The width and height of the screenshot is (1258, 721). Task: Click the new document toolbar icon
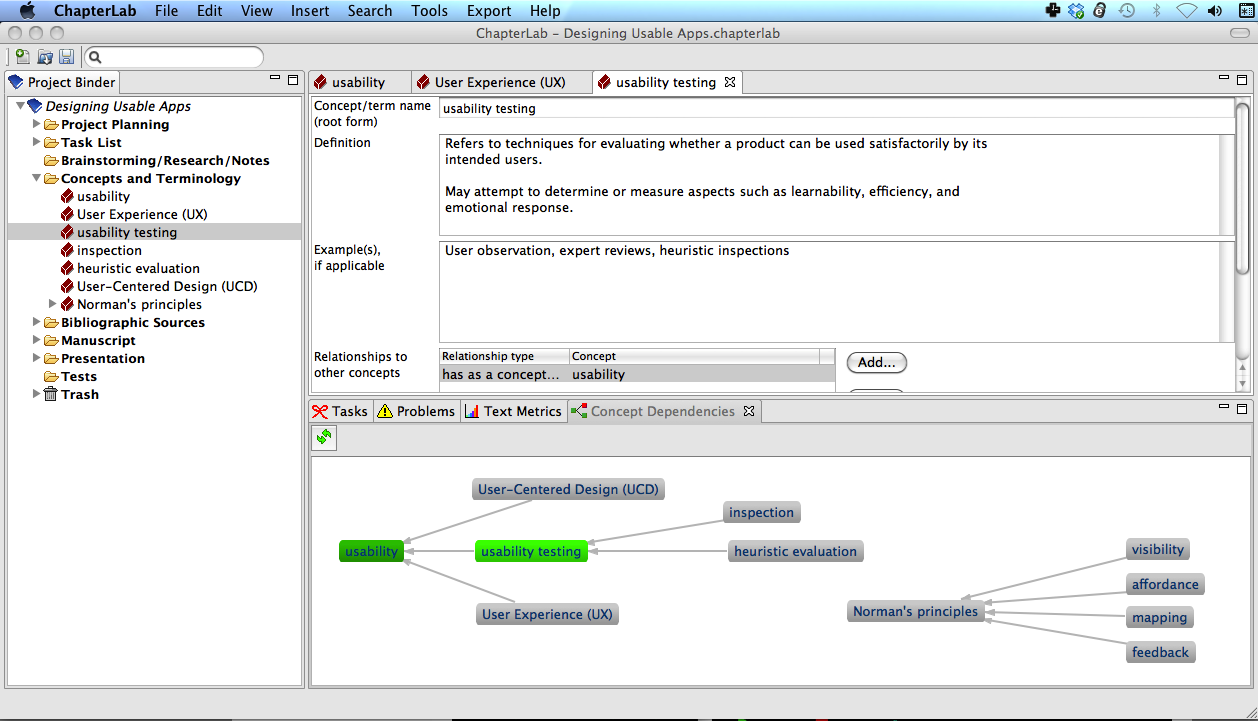22,58
